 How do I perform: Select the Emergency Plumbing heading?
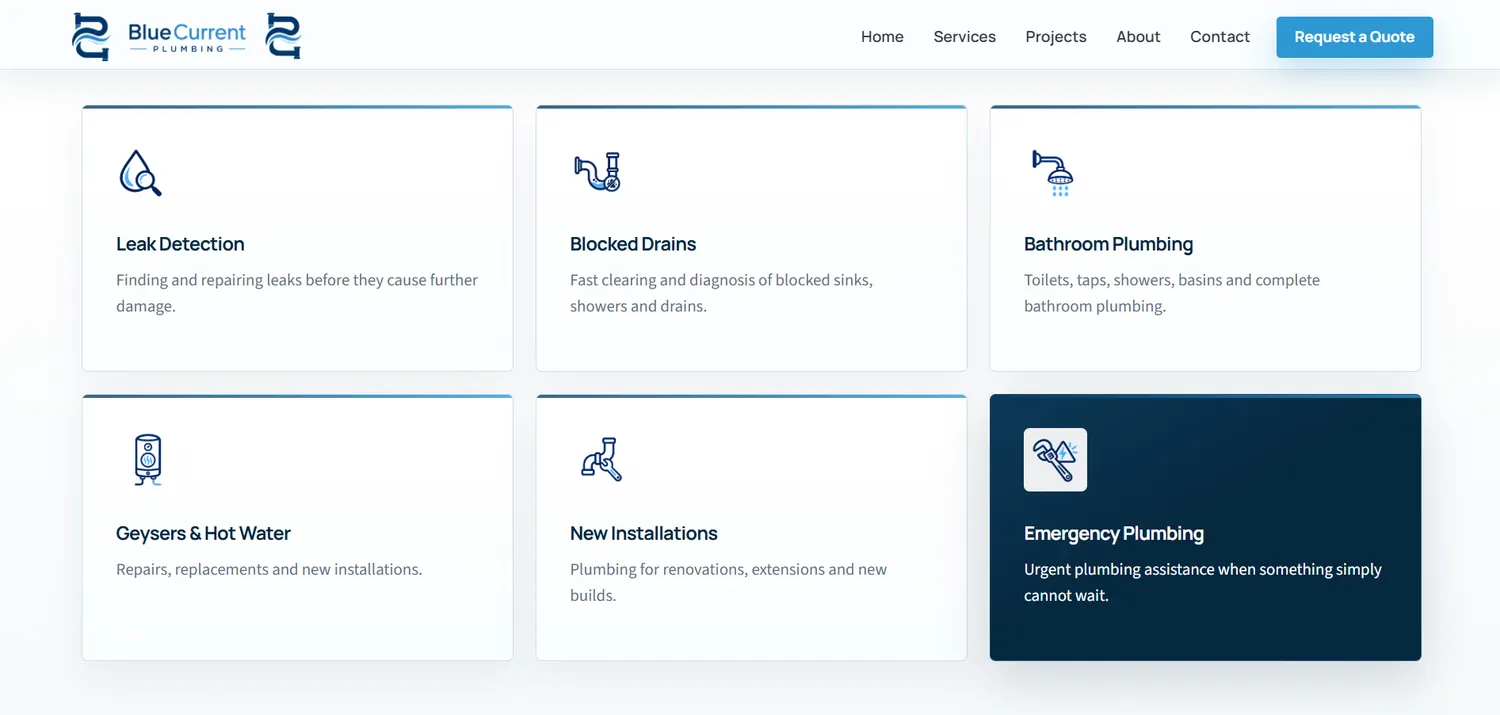[x=1114, y=533]
